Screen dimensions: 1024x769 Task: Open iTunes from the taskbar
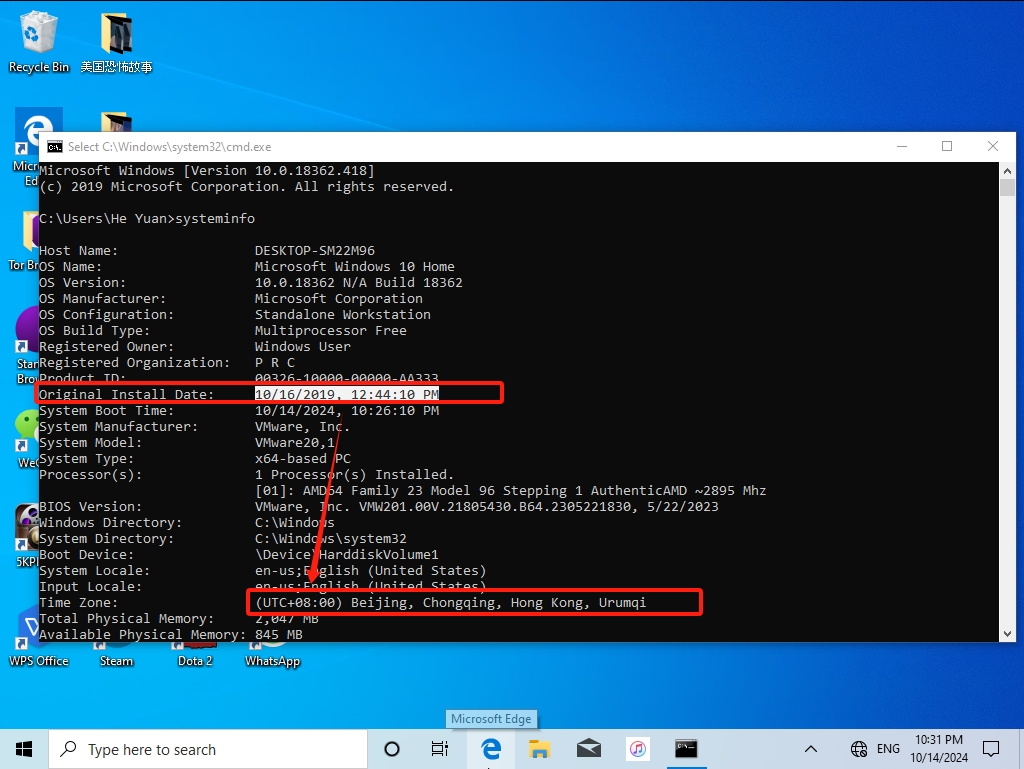[x=637, y=749]
